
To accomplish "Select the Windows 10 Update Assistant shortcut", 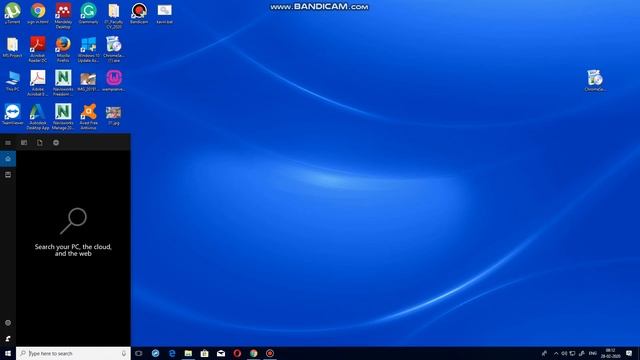I will (88, 49).
